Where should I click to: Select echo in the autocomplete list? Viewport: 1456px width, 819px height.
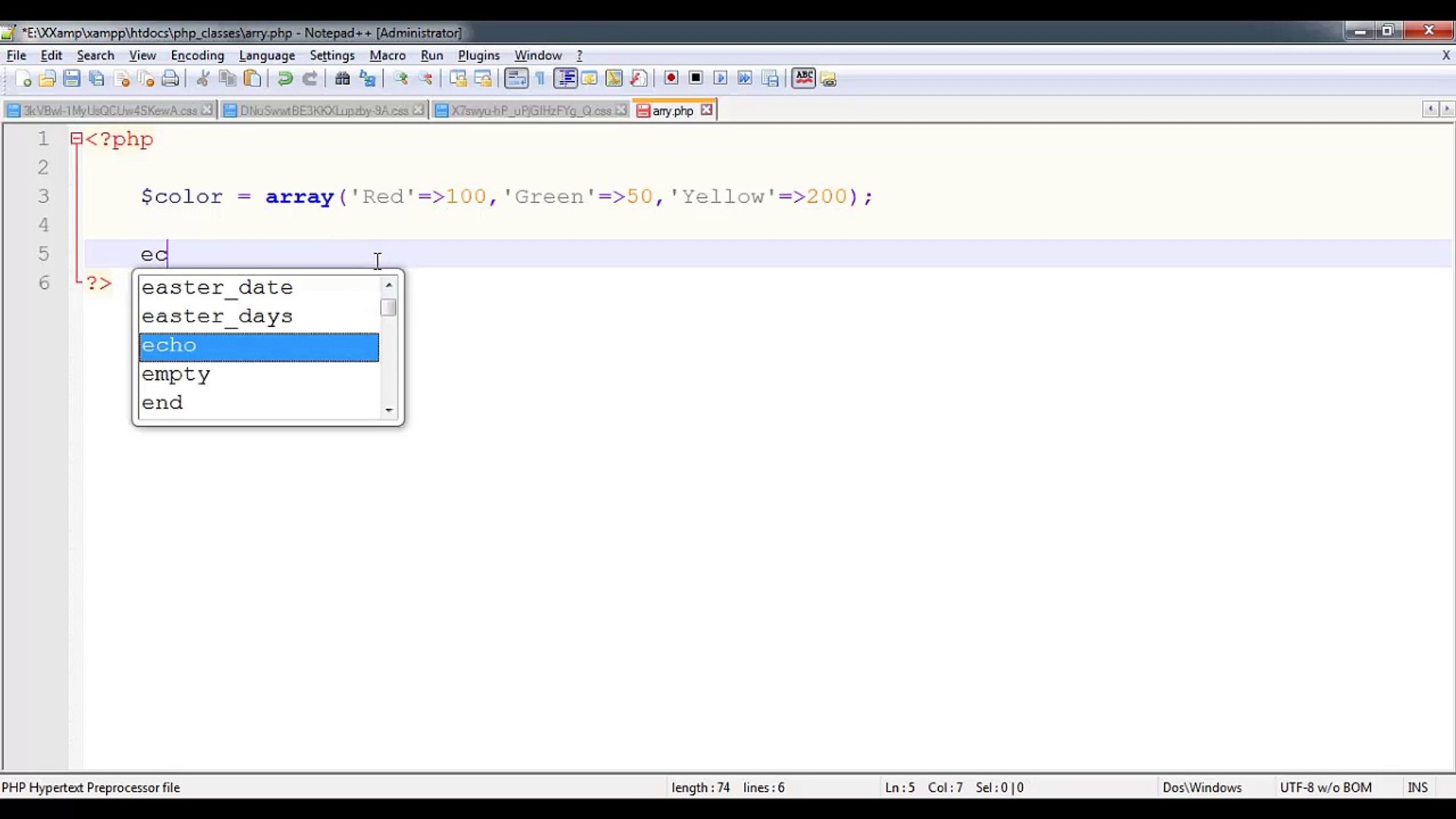[259, 346]
